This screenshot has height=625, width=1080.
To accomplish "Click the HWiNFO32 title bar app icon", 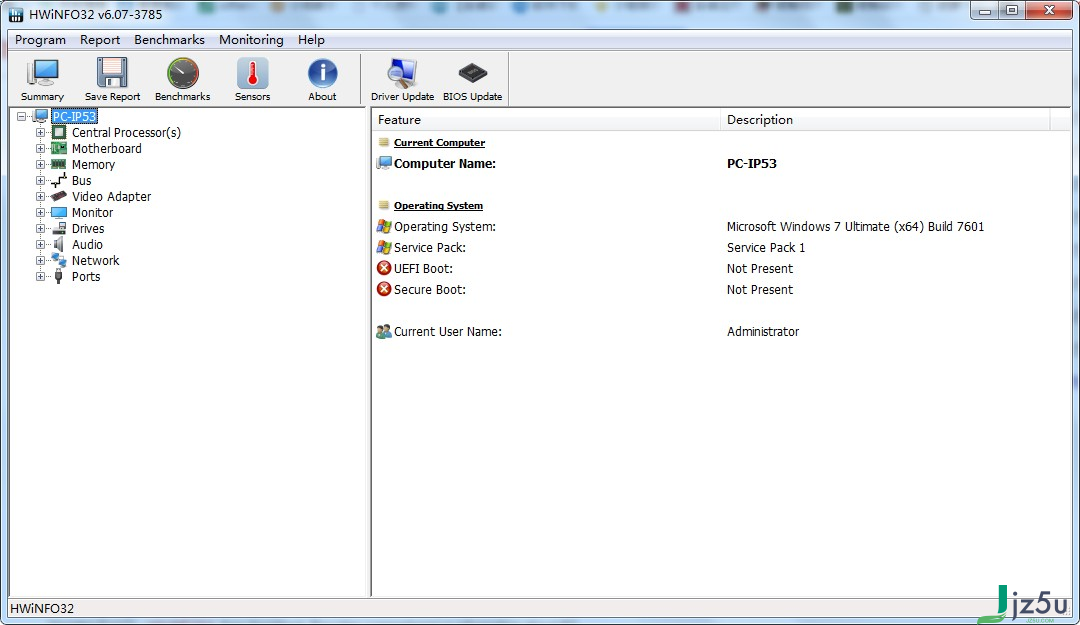I will pos(15,14).
